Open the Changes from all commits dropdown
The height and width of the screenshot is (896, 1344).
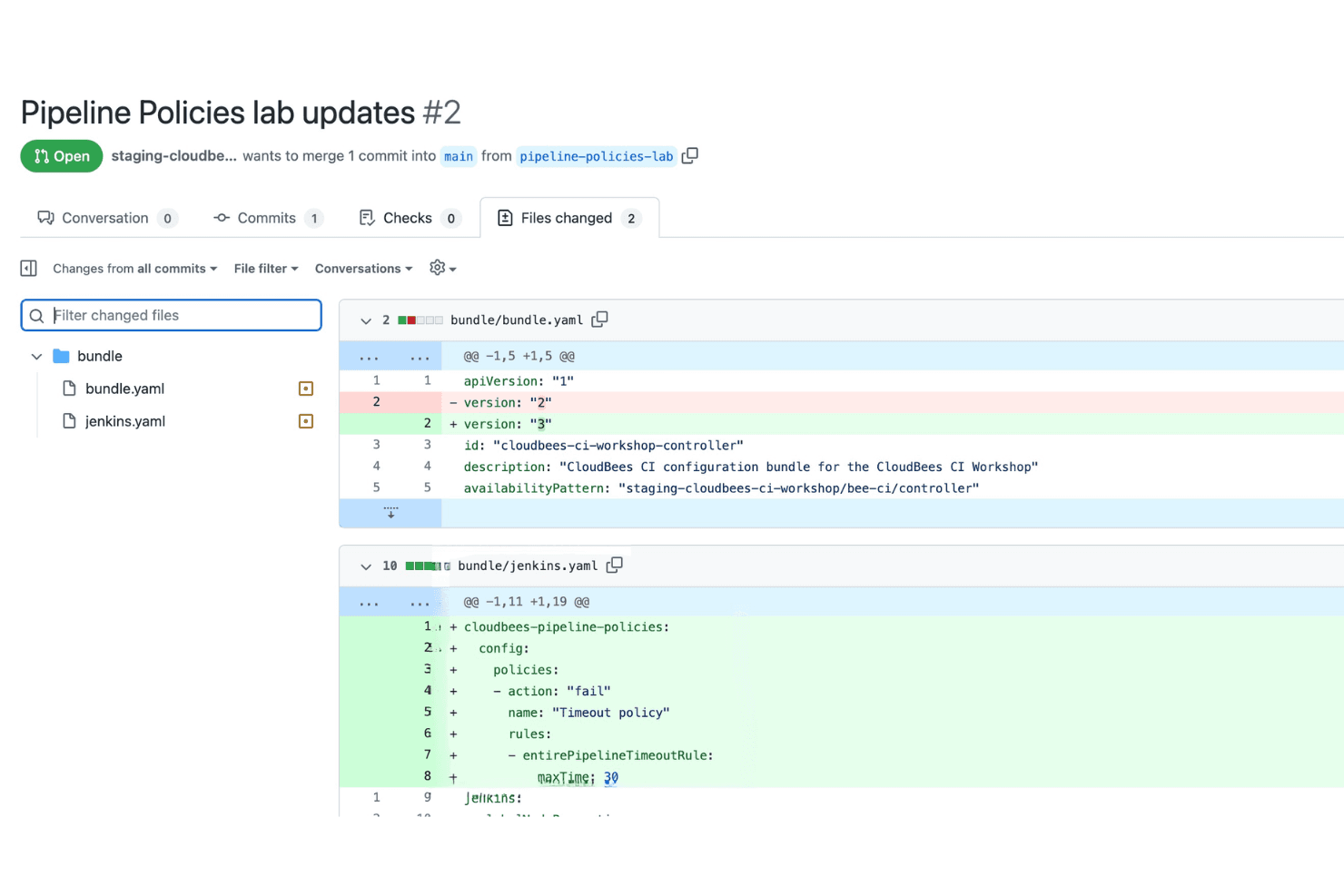pos(135,269)
